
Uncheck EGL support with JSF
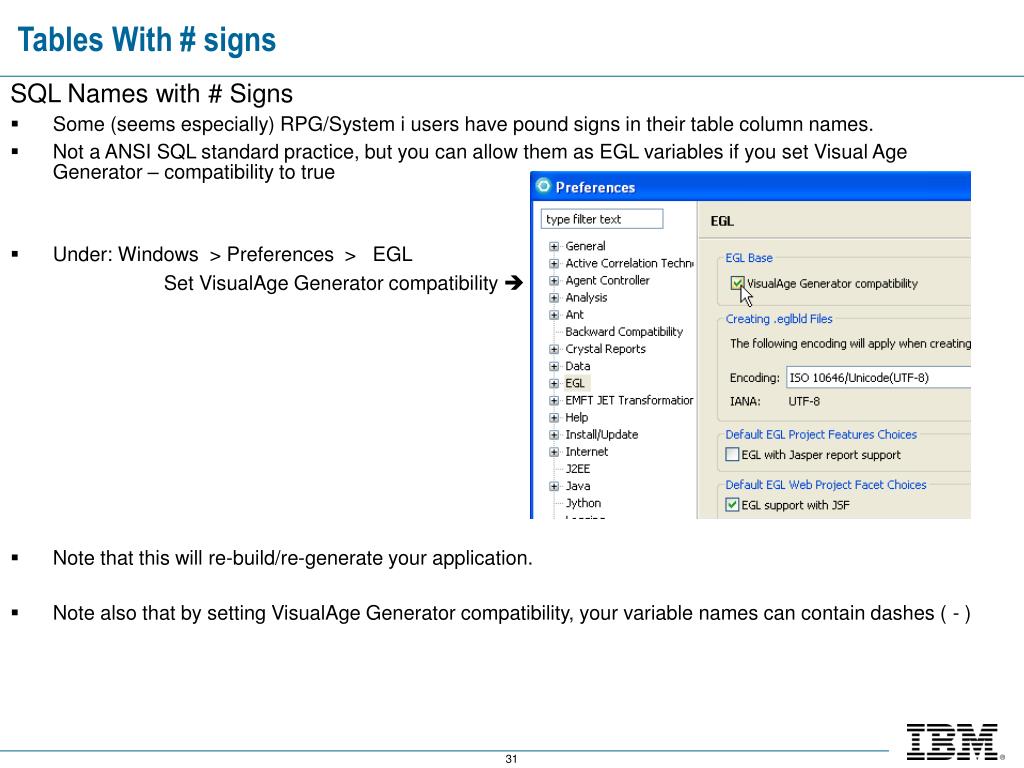tap(732, 504)
